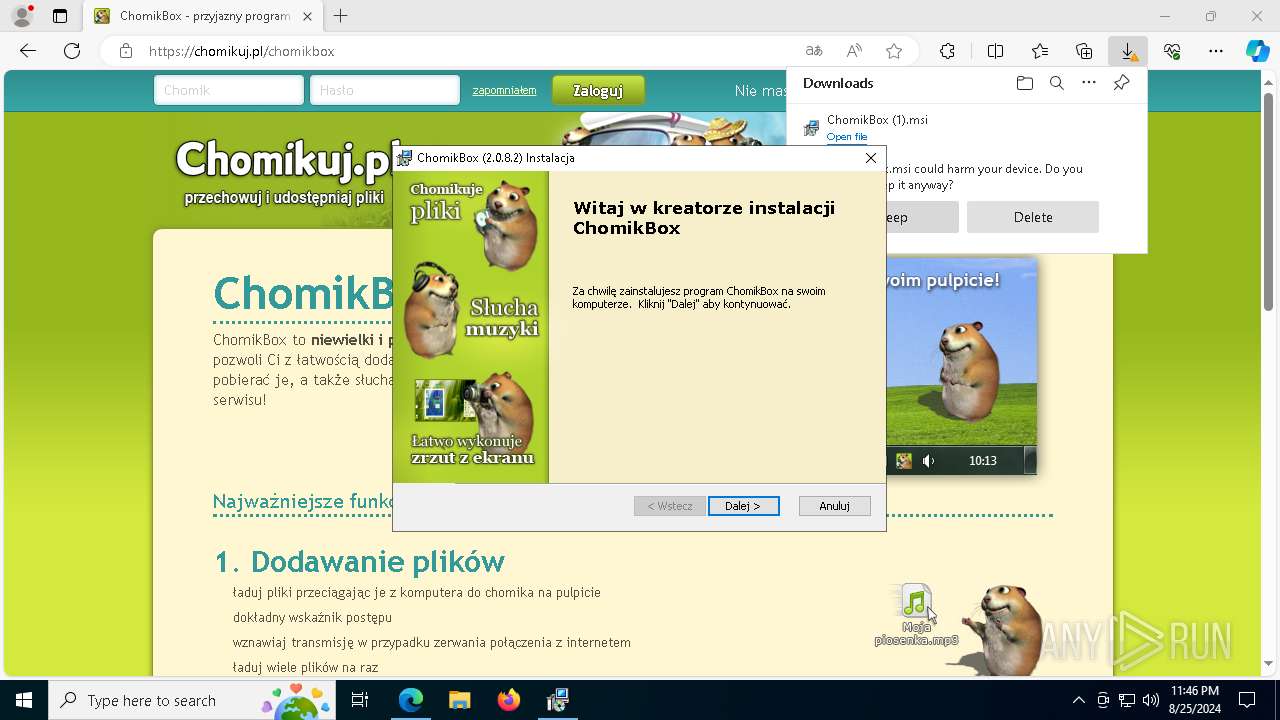This screenshot has width=1280, height=720.
Task: Cancel installation with Anuluj
Action: [834, 506]
